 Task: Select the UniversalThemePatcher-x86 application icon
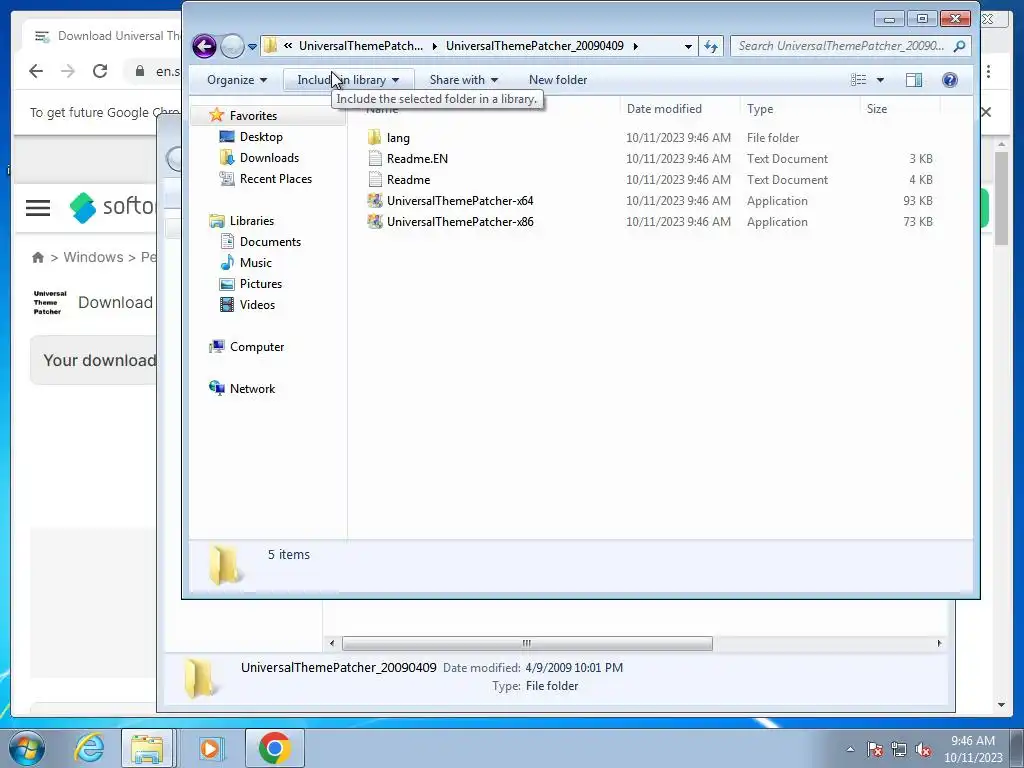coord(375,221)
